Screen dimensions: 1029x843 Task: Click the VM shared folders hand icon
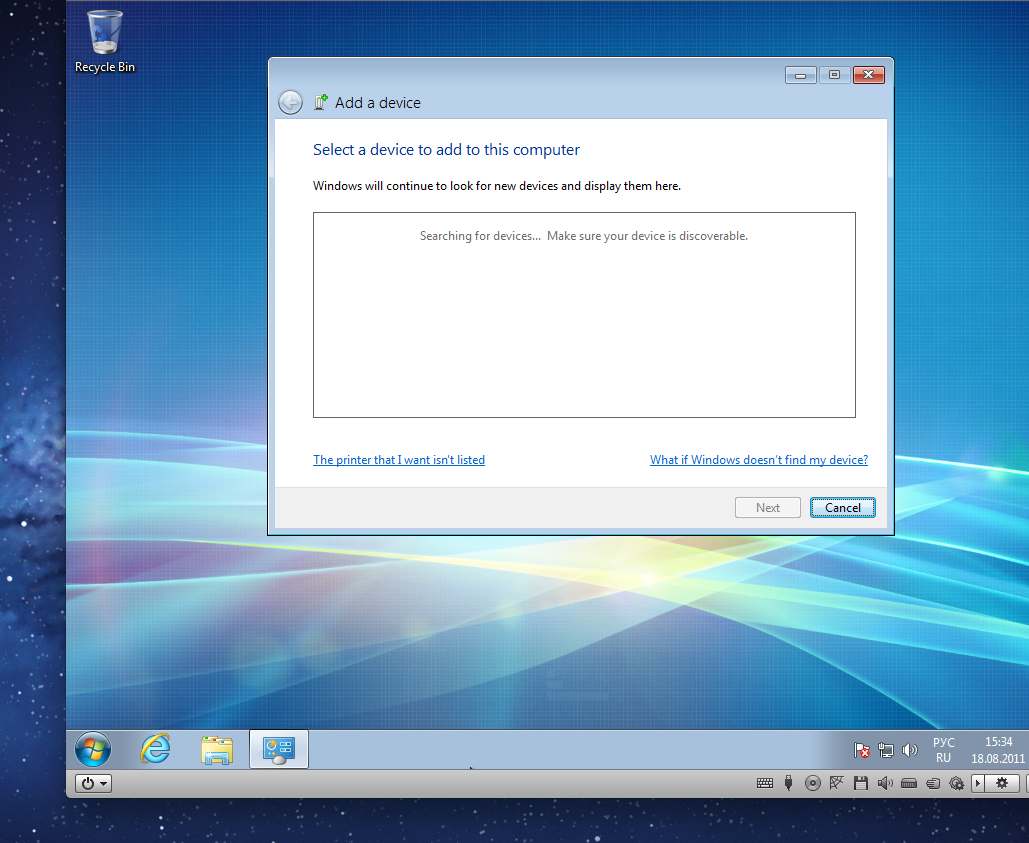pos(933,783)
